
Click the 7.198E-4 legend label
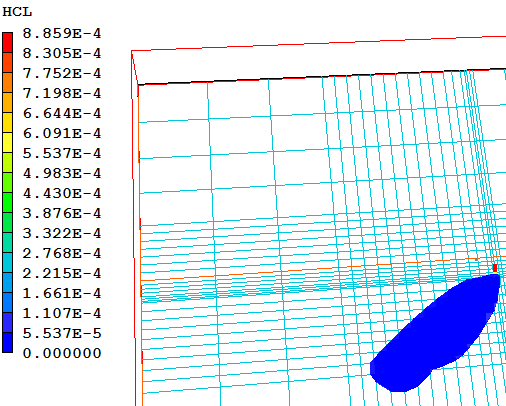click(x=62, y=93)
